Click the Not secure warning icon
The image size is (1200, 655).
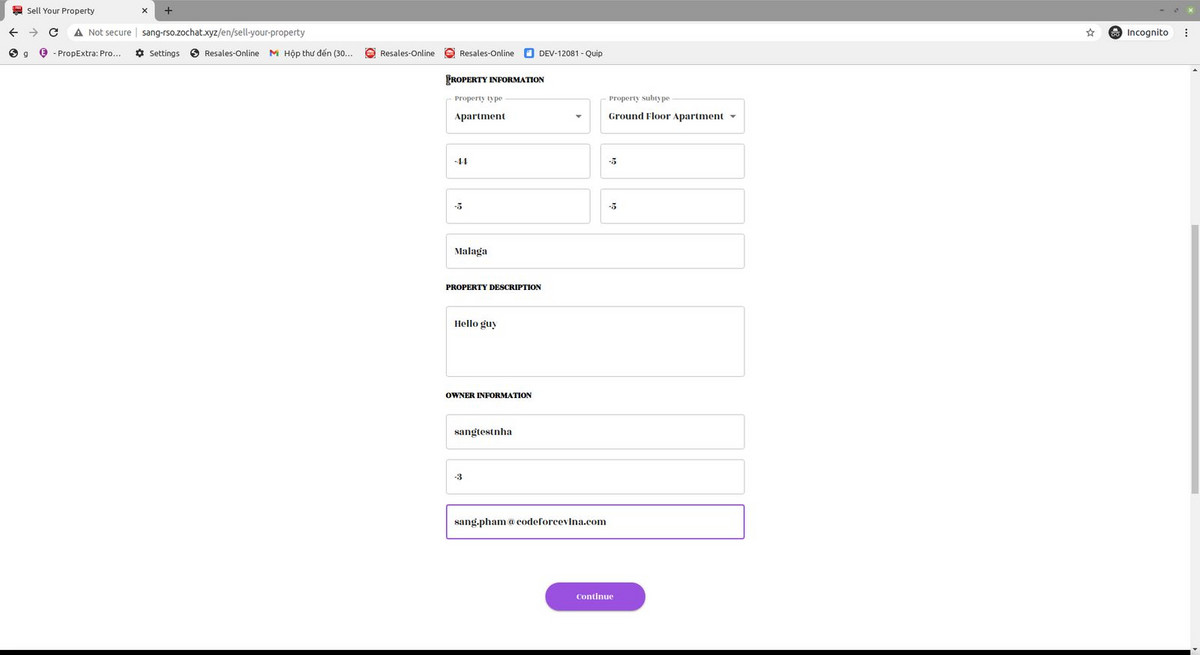(78, 32)
